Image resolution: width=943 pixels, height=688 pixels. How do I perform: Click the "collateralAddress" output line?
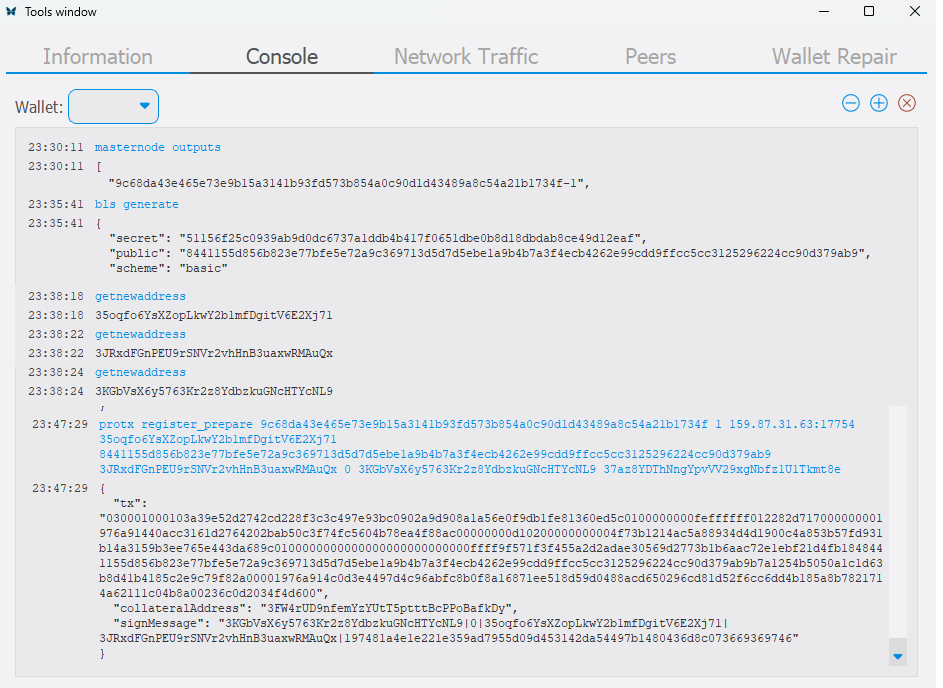coord(313,608)
